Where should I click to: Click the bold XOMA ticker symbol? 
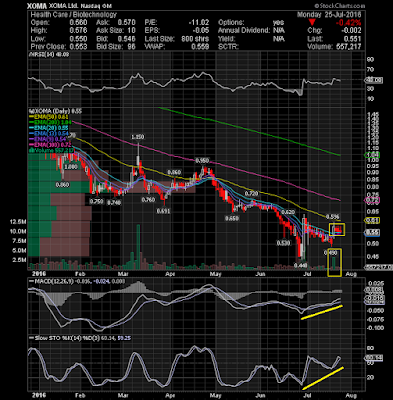click(x=36, y=6)
